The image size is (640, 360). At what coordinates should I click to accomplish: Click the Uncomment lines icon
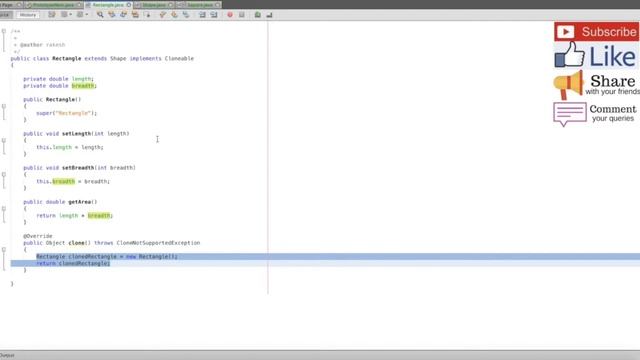269,15
